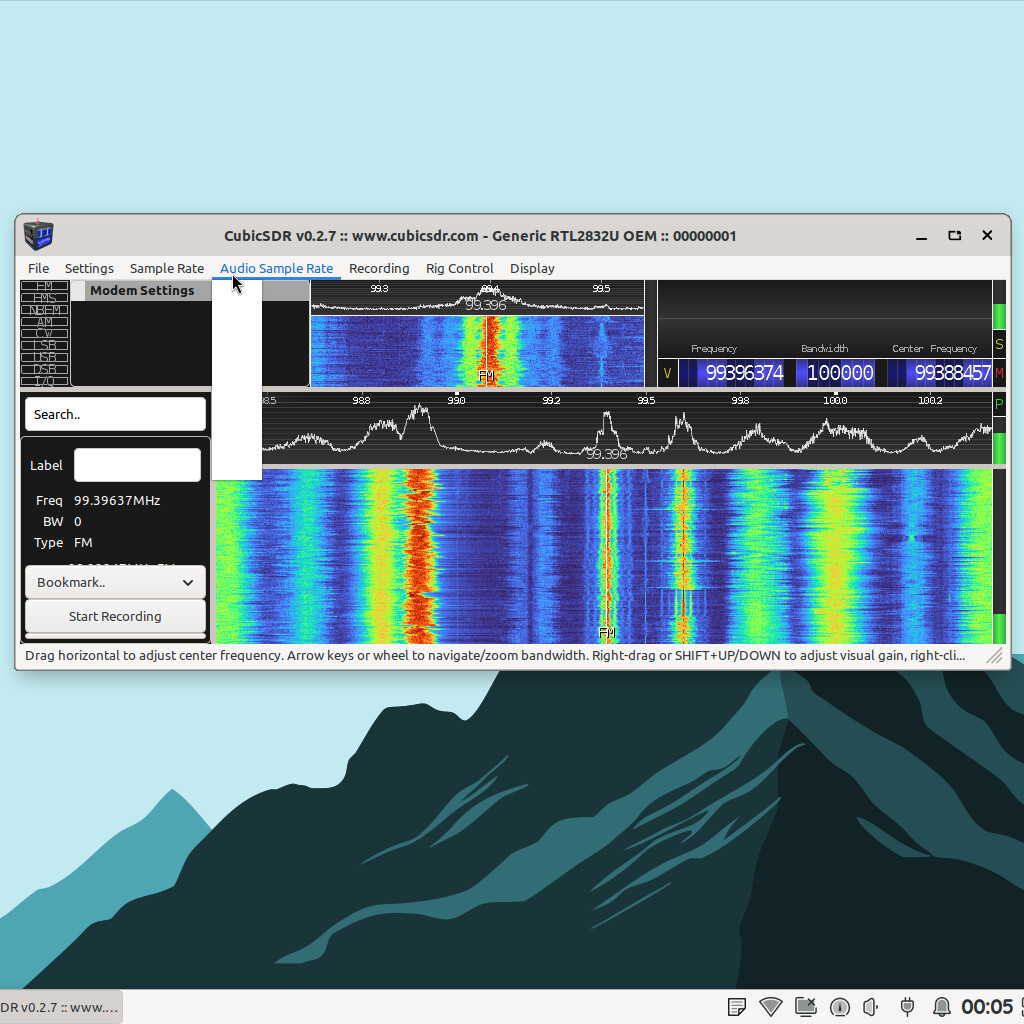Viewport: 1024px width, 1024px height.
Task: Click the Label text input
Action: coord(137,465)
